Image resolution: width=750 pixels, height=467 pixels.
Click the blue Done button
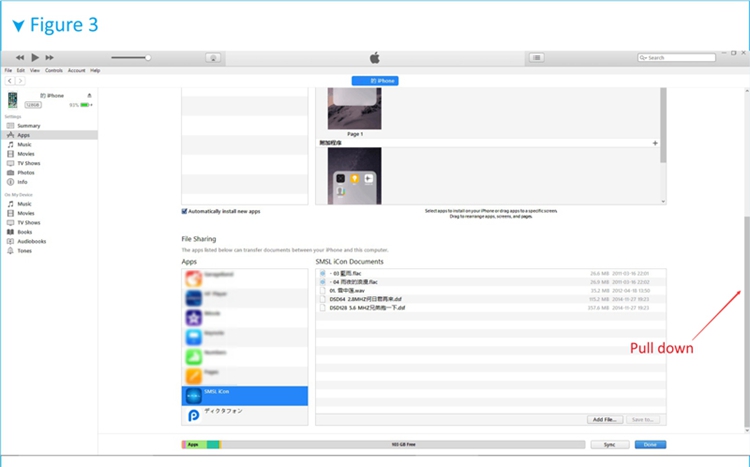click(x=650, y=444)
